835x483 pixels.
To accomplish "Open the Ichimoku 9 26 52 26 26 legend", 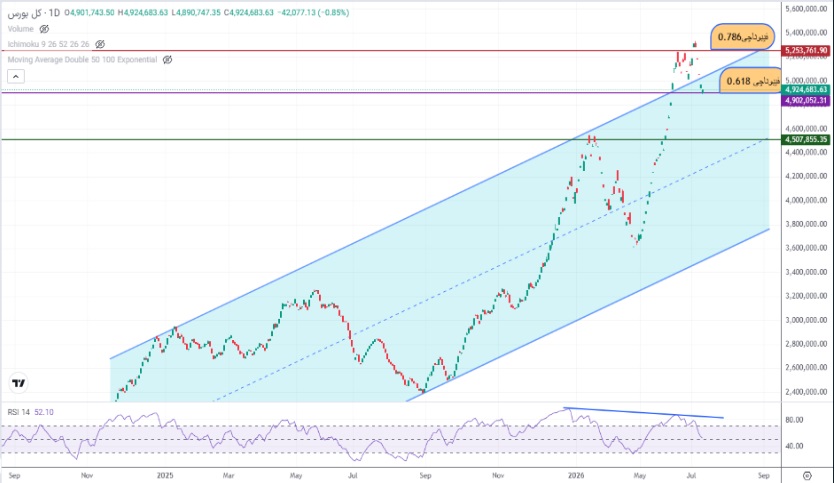I will [x=48, y=44].
